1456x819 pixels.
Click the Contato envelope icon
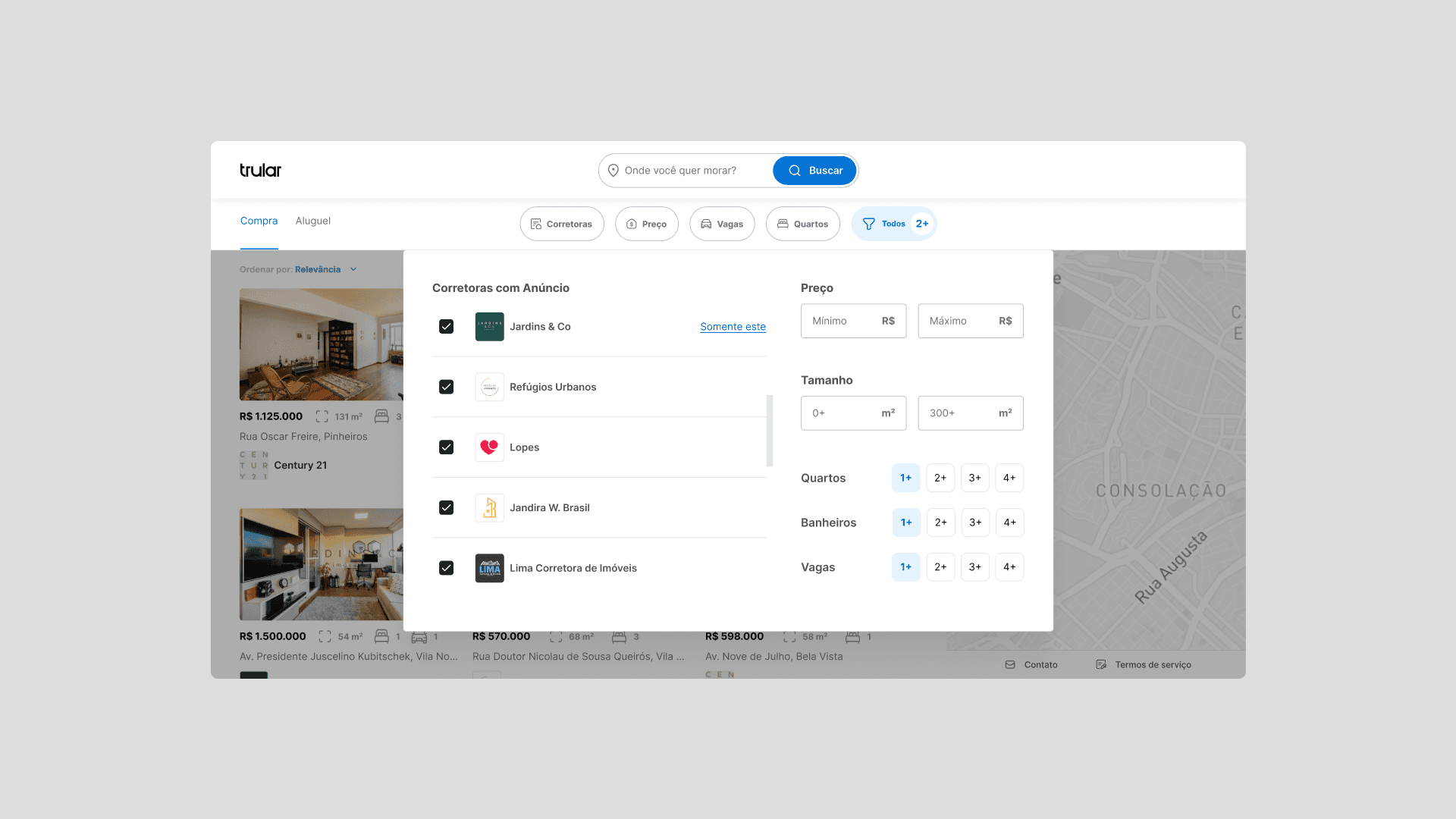[x=1010, y=665]
